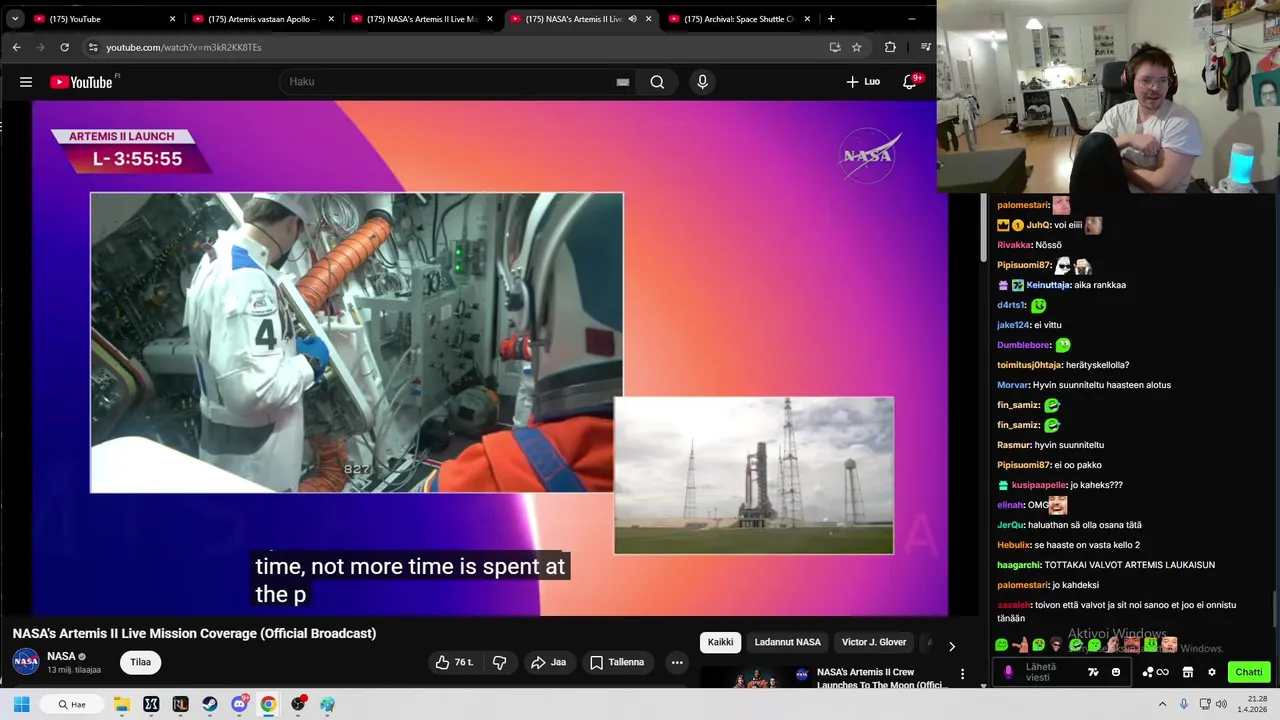This screenshot has height=720, width=1280.
Task: Open File Explorer from taskbar
Action: pyautogui.click(x=122, y=704)
